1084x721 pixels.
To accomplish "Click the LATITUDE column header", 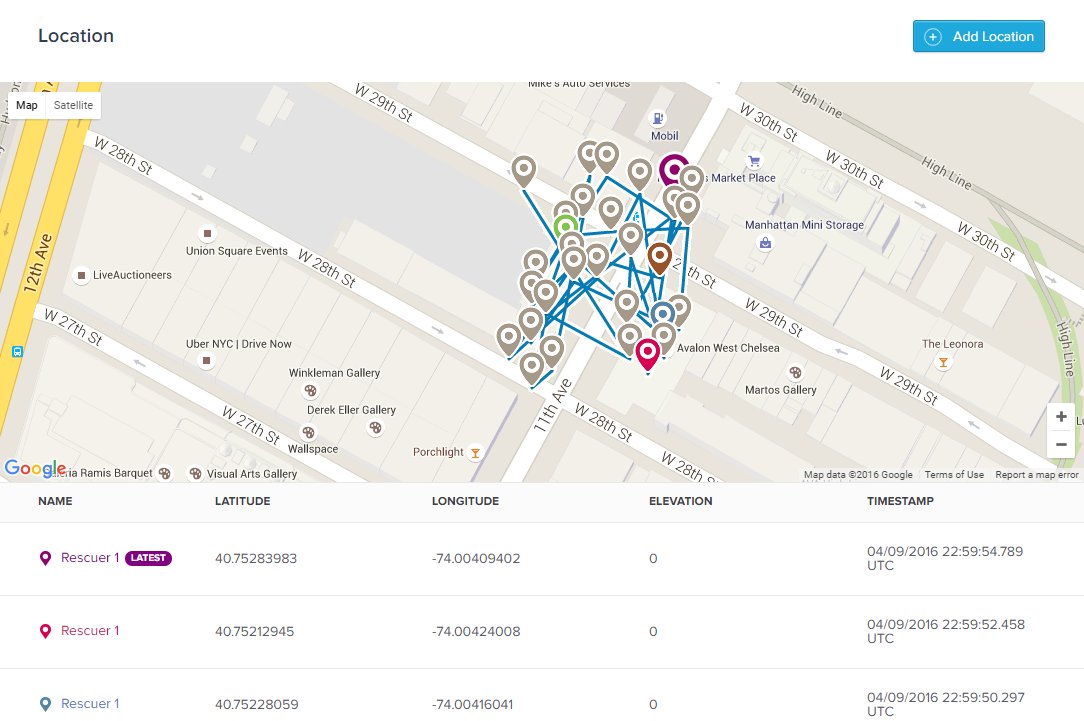I will (x=243, y=501).
